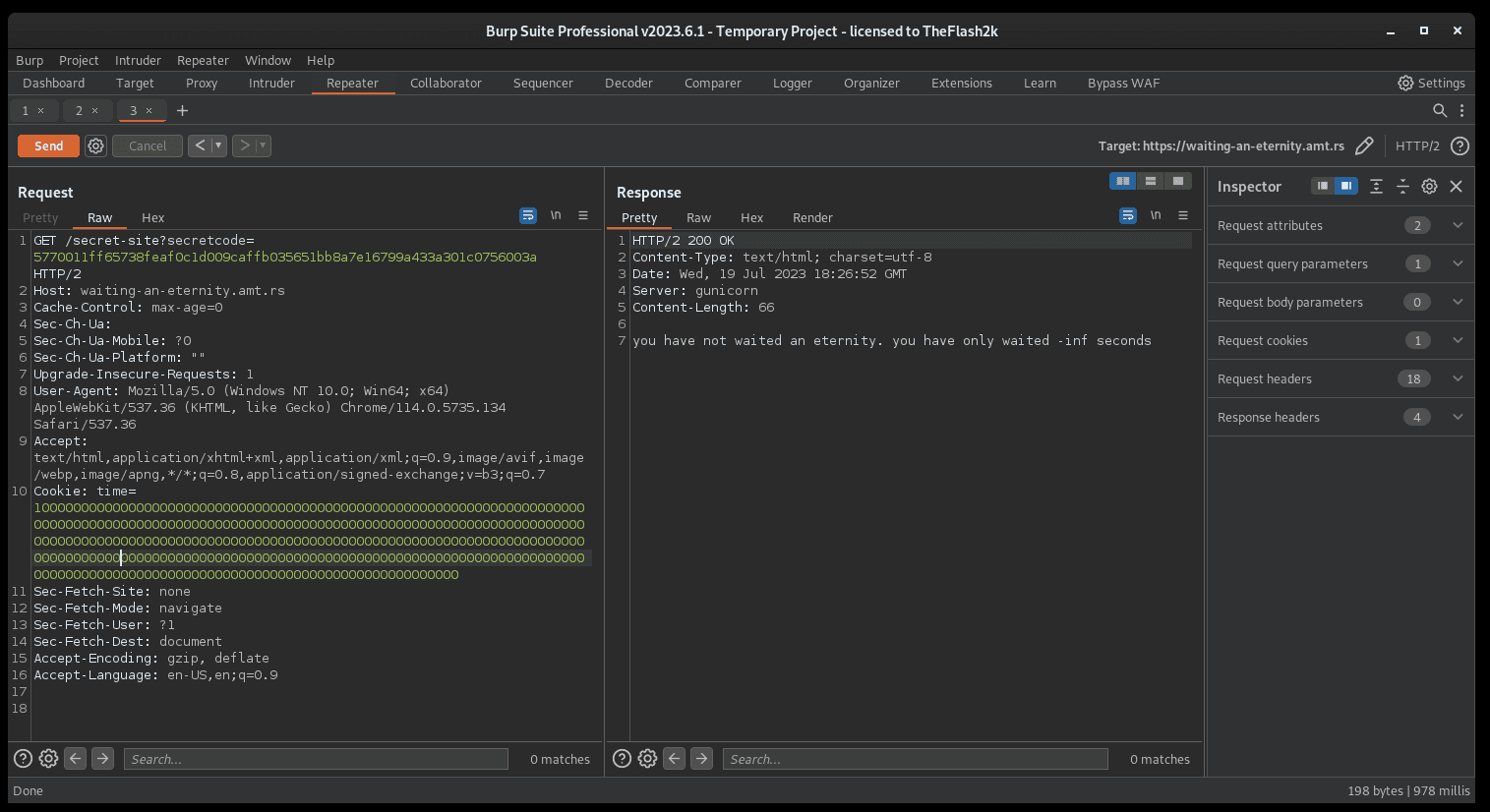
Task: Open Settings in top right
Action: (1431, 83)
